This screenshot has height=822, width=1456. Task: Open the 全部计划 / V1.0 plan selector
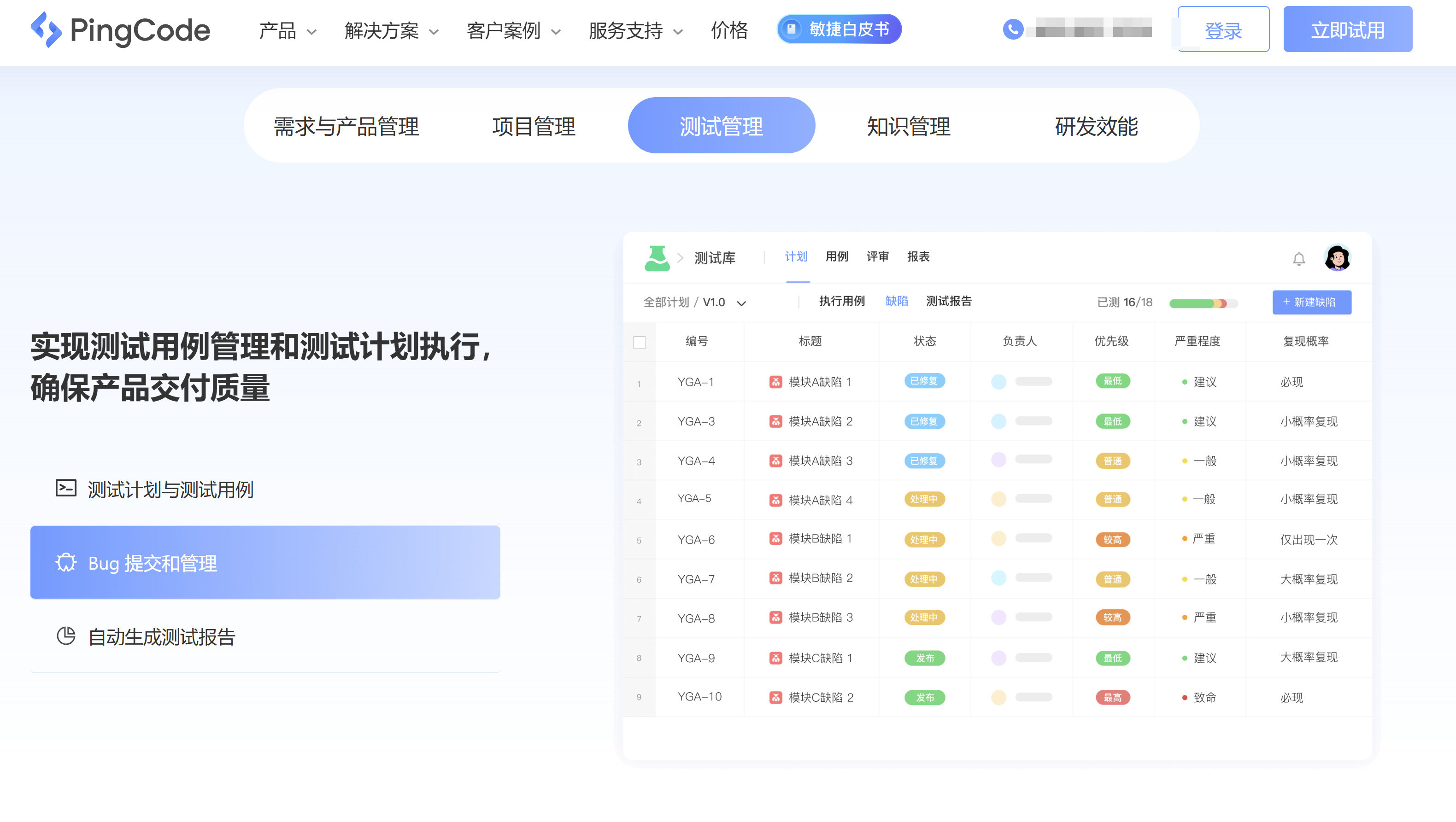point(695,302)
